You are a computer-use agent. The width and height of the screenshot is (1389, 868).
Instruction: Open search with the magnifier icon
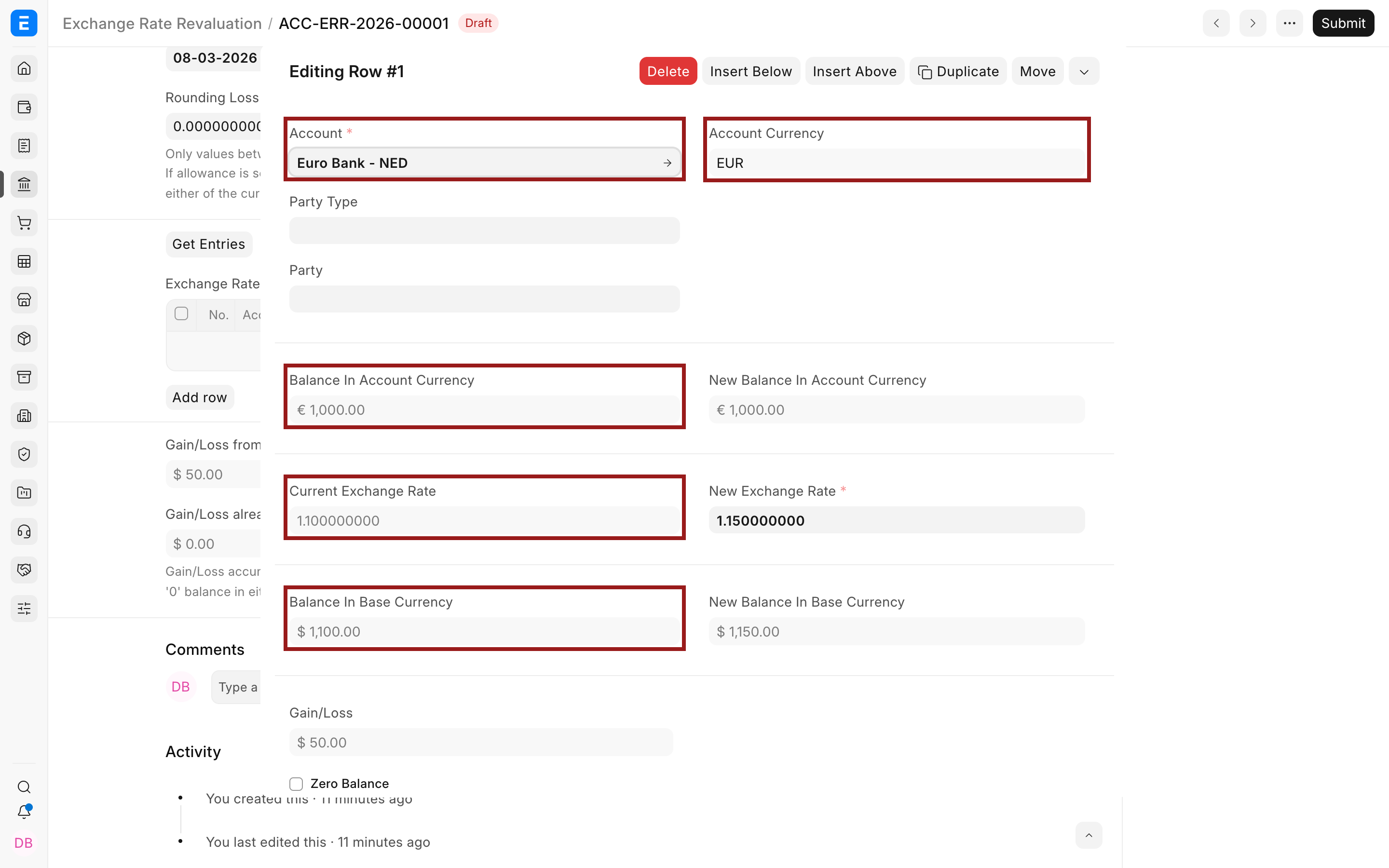(x=24, y=787)
